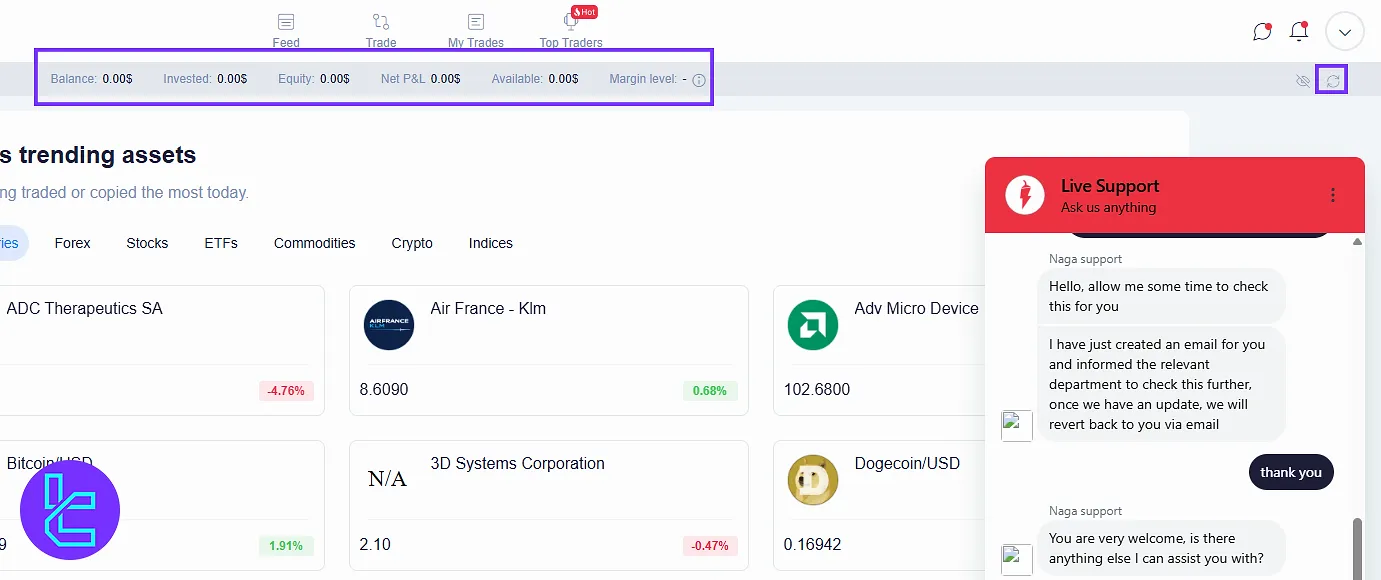This screenshot has height=580, width=1381.
Task: Open the notifications bell
Action: click(x=1299, y=32)
